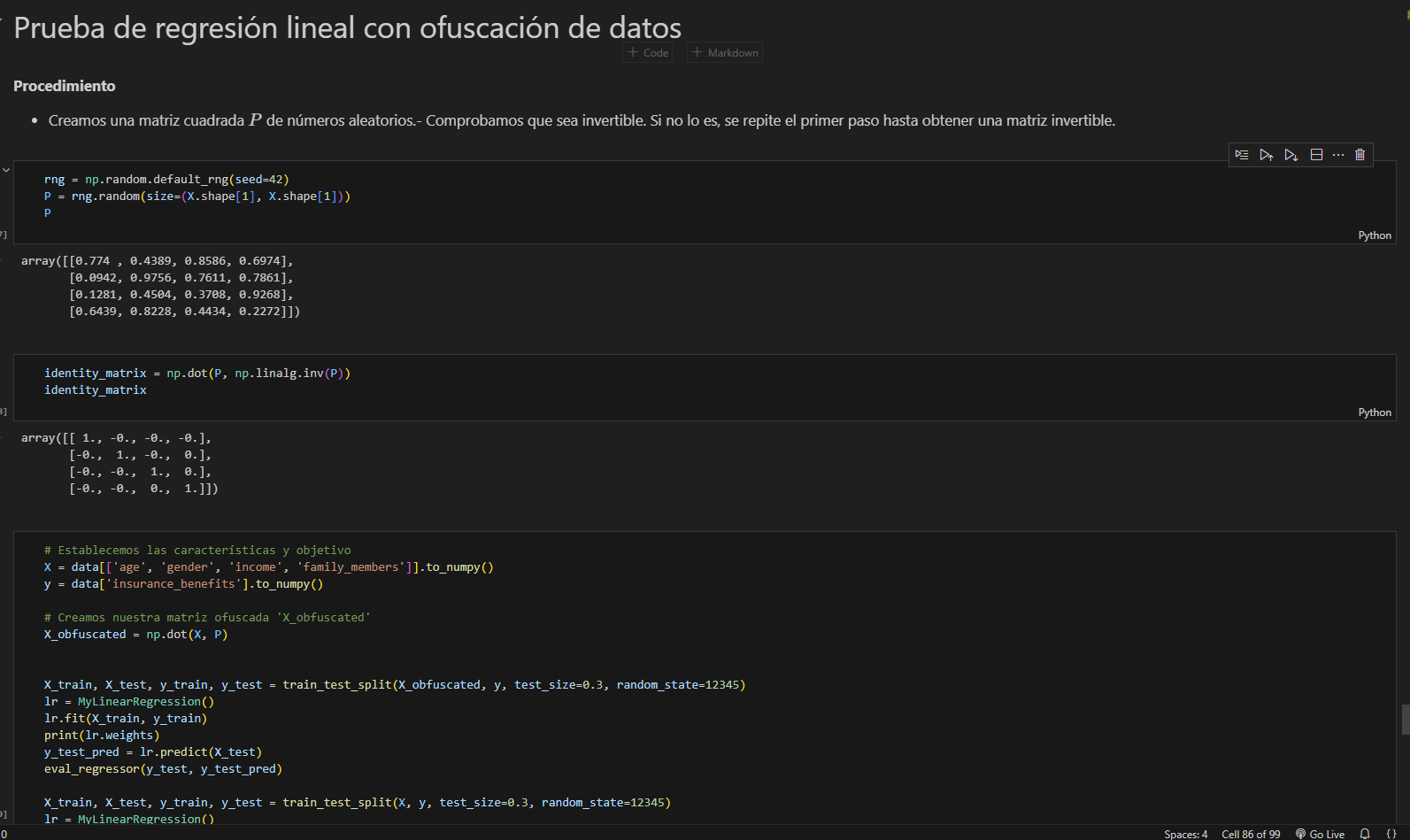Open Cell 86 of 99 indicator
1410x840 pixels.
[1251, 834]
